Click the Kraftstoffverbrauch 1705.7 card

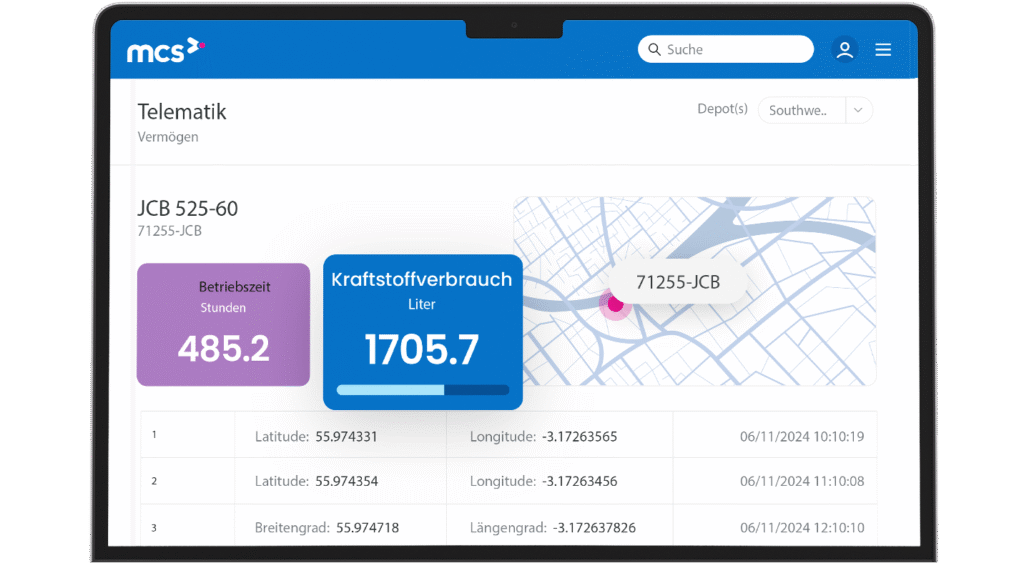(x=423, y=332)
